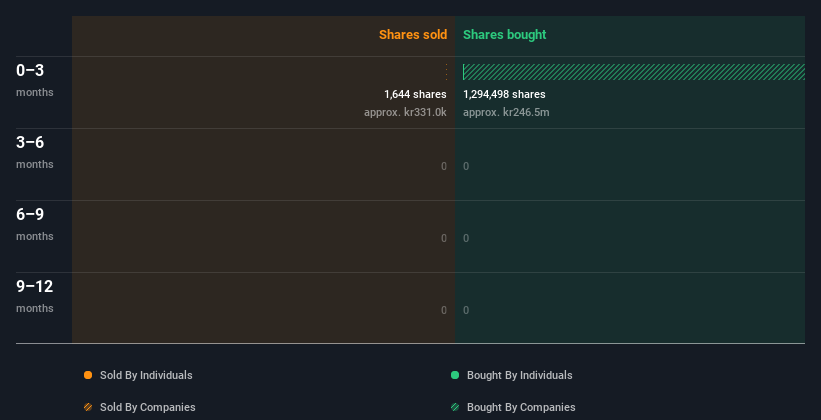Image resolution: width=821 pixels, height=420 pixels.
Task: Click the green hatched shares bought bar
Action: 634,72
